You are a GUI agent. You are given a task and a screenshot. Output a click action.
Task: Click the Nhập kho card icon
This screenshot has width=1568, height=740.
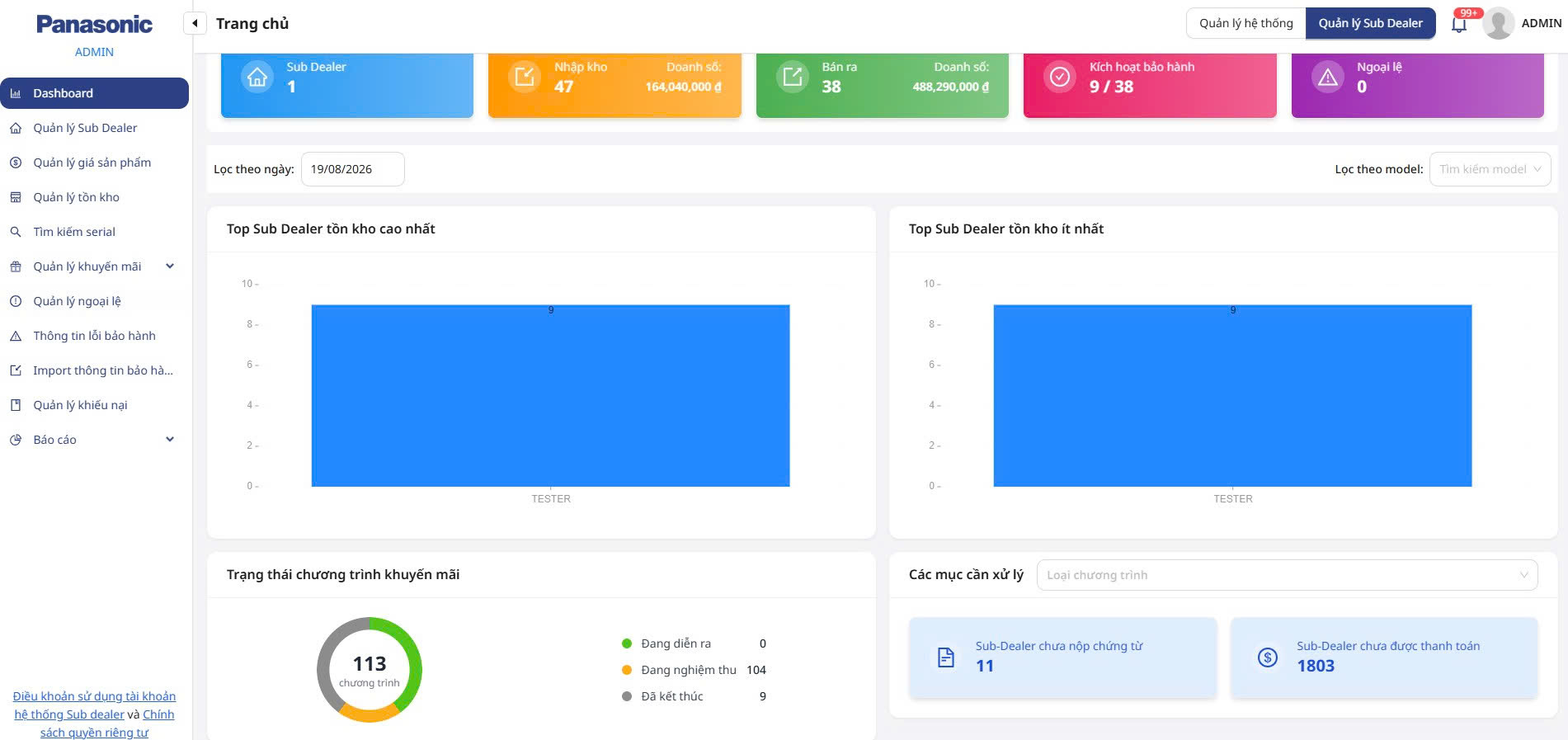click(x=525, y=78)
